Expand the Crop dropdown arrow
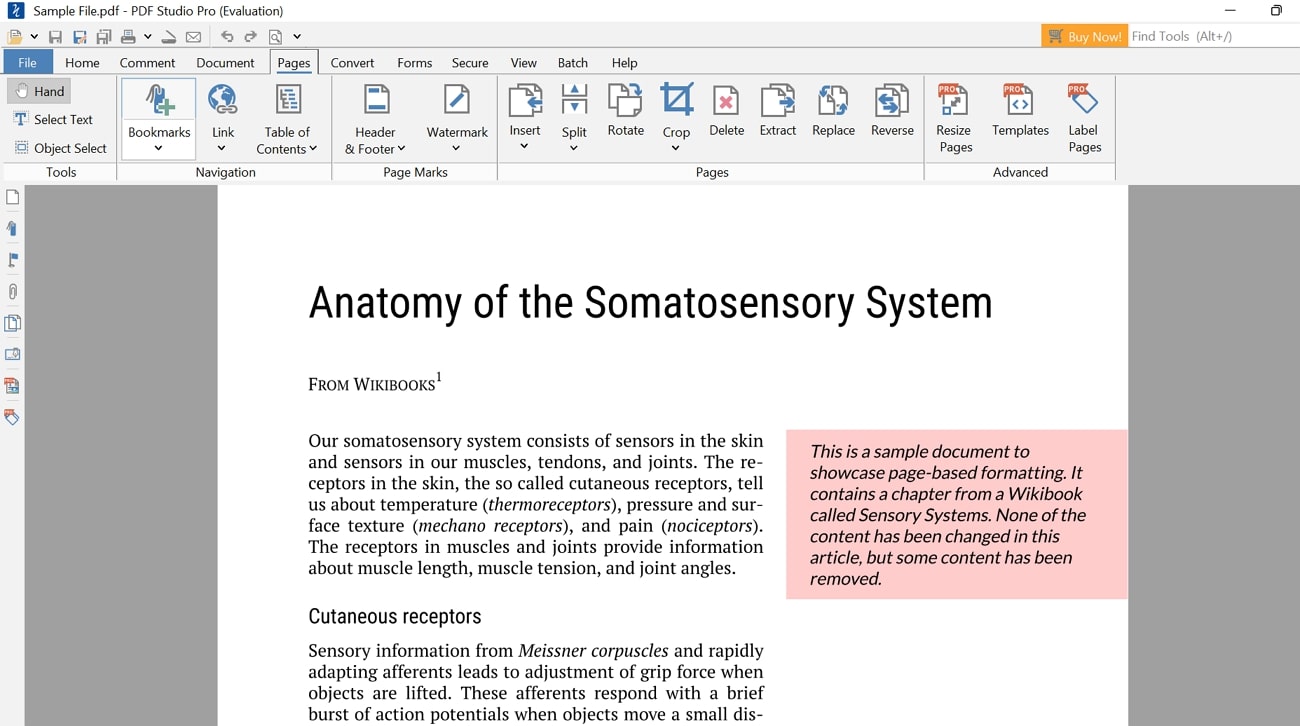The image size is (1300, 726). point(676,149)
